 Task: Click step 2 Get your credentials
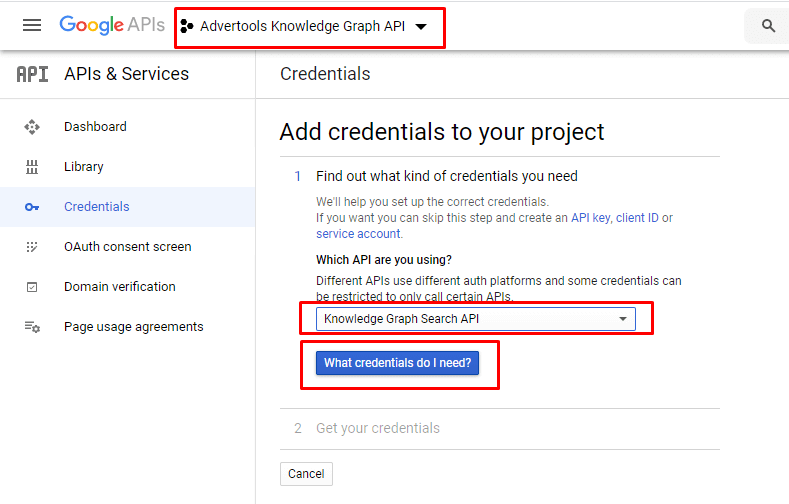click(377, 428)
